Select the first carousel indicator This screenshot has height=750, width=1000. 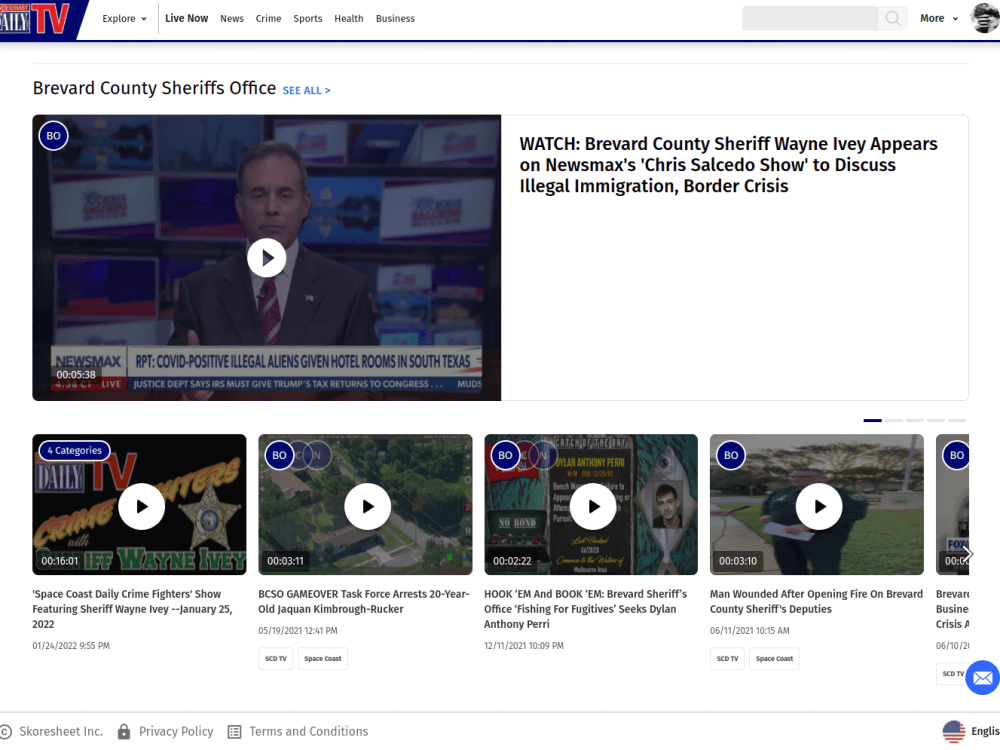point(872,420)
